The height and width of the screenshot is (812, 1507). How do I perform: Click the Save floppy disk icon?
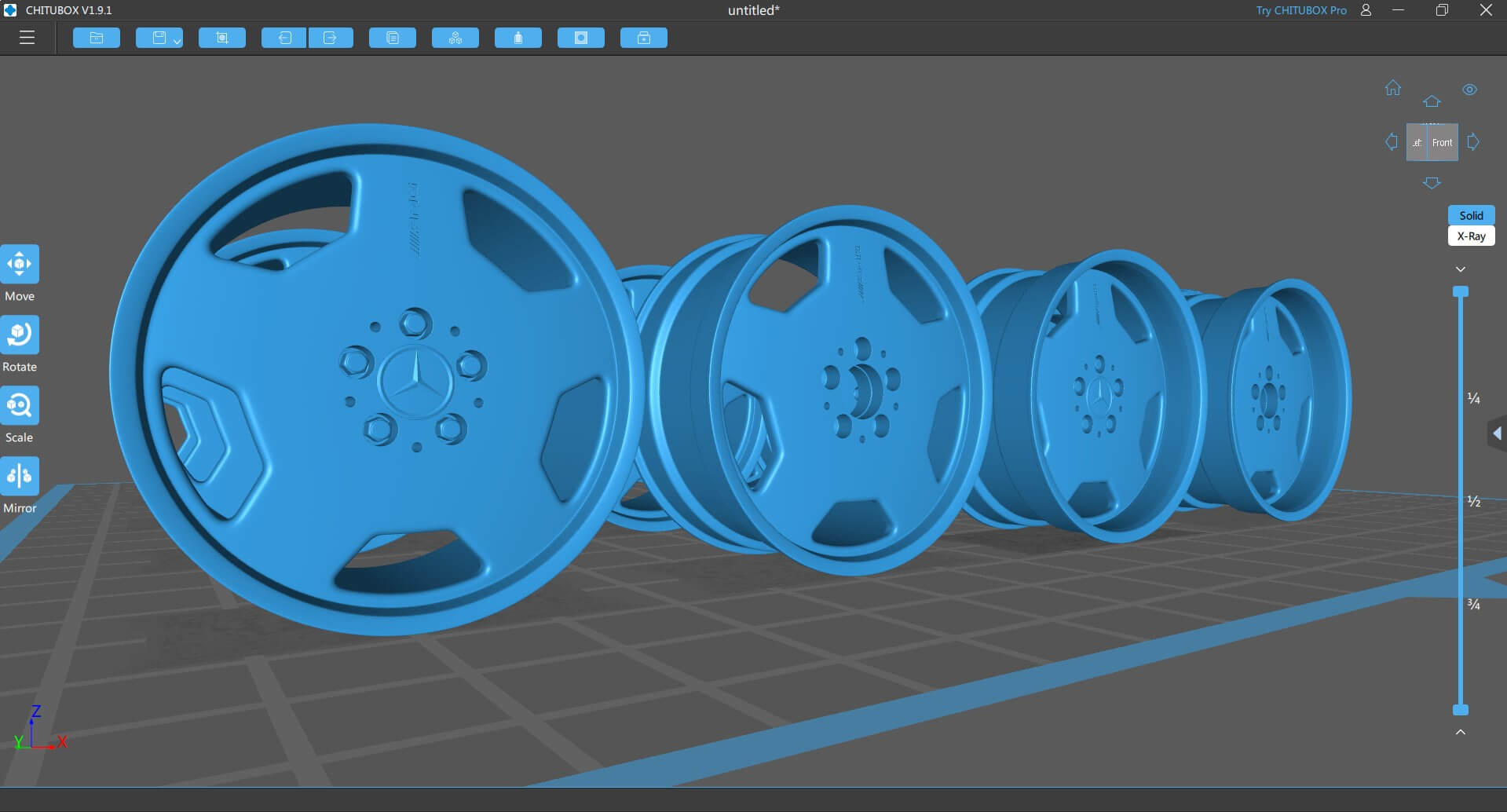tap(159, 38)
